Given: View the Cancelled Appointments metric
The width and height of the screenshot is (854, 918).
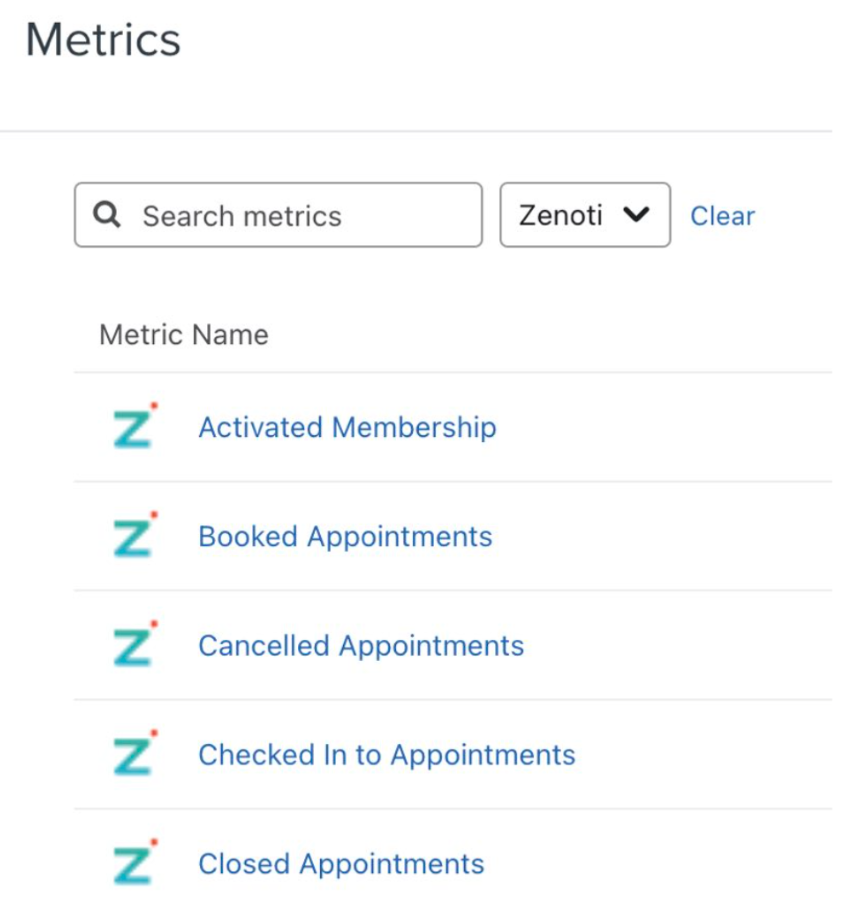Looking at the screenshot, I should (361, 645).
